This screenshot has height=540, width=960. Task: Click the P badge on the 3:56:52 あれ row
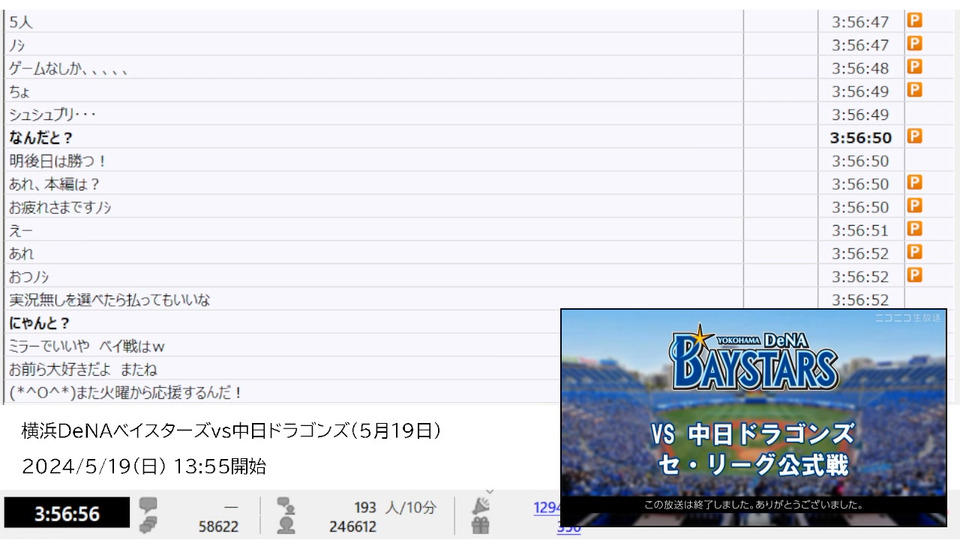[914, 252]
